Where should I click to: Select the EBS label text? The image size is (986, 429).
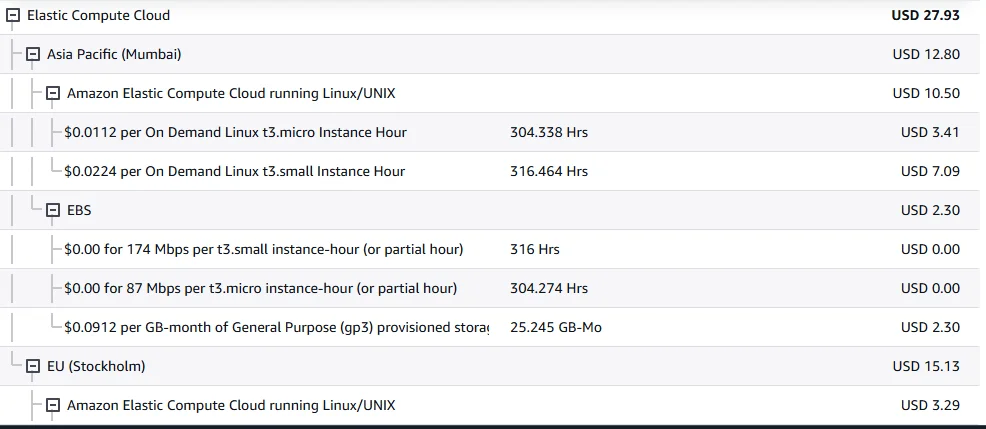79,210
